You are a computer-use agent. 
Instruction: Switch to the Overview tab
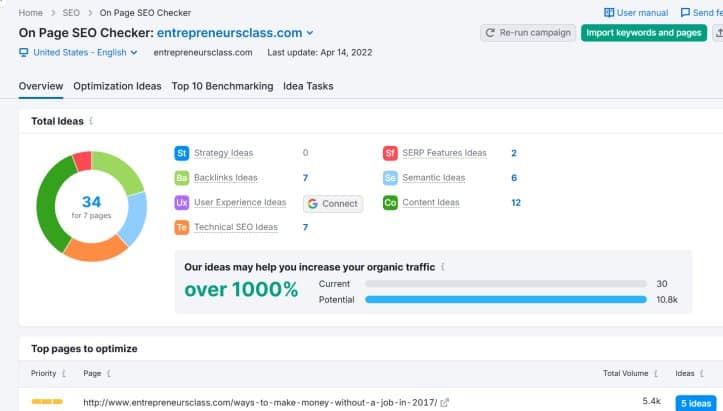(41, 86)
